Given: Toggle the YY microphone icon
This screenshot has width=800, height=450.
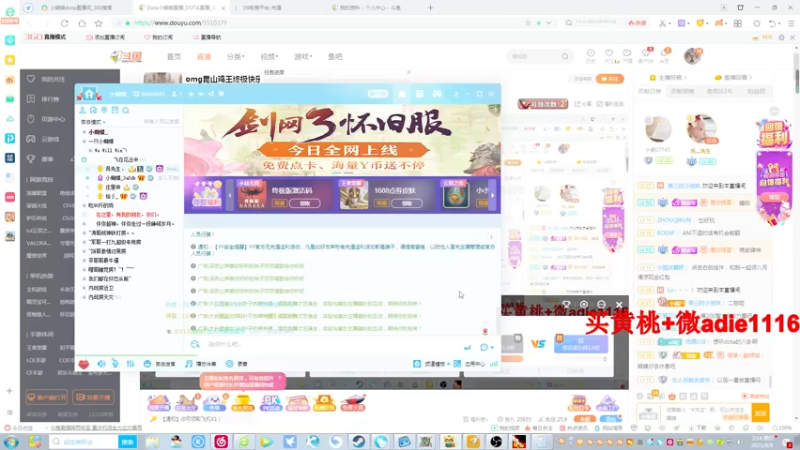Looking at the screenshot, I should 115,364.
